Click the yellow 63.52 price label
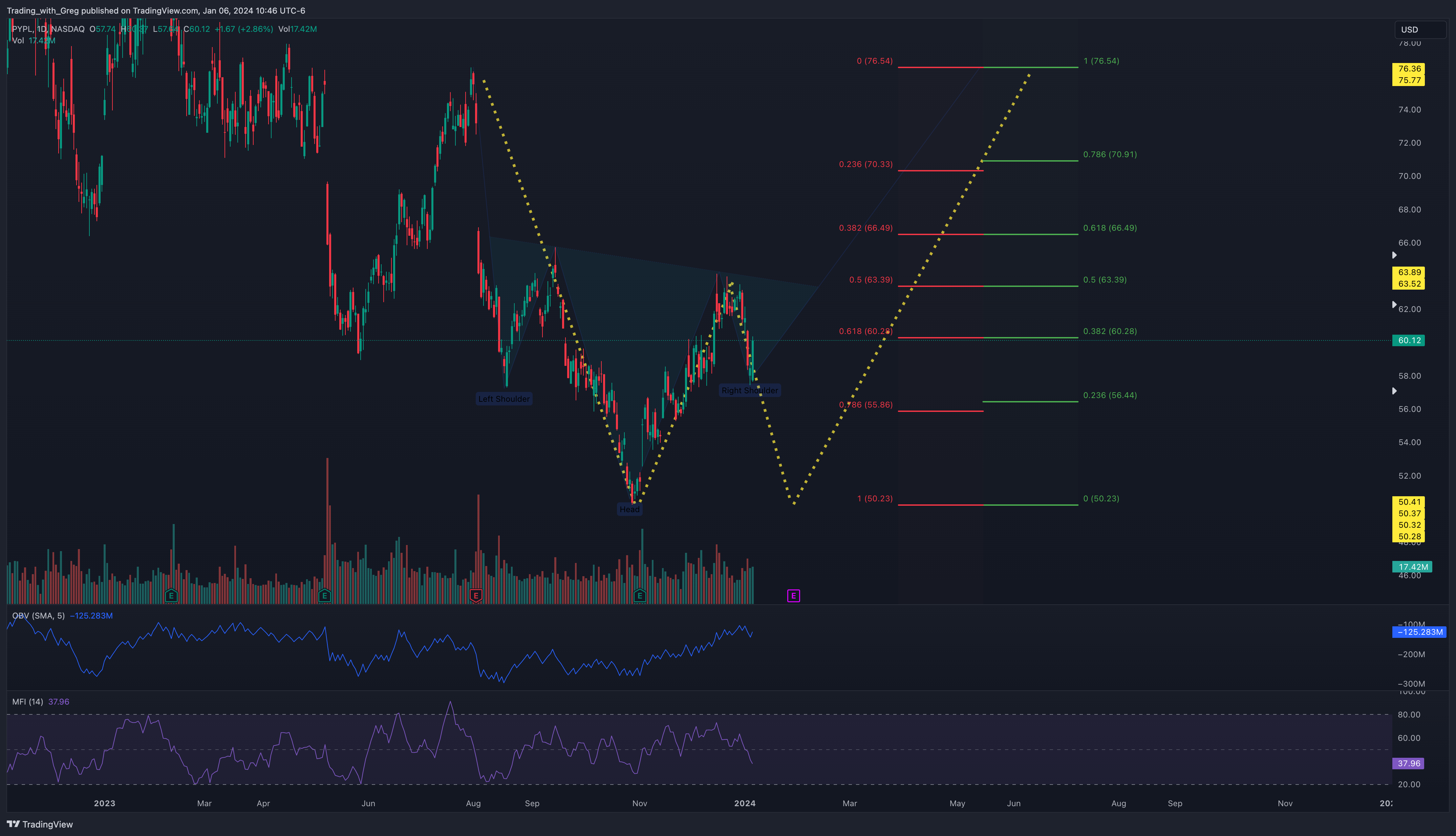The height and width of the screenshot is (836, 1456). point(1408,284)
